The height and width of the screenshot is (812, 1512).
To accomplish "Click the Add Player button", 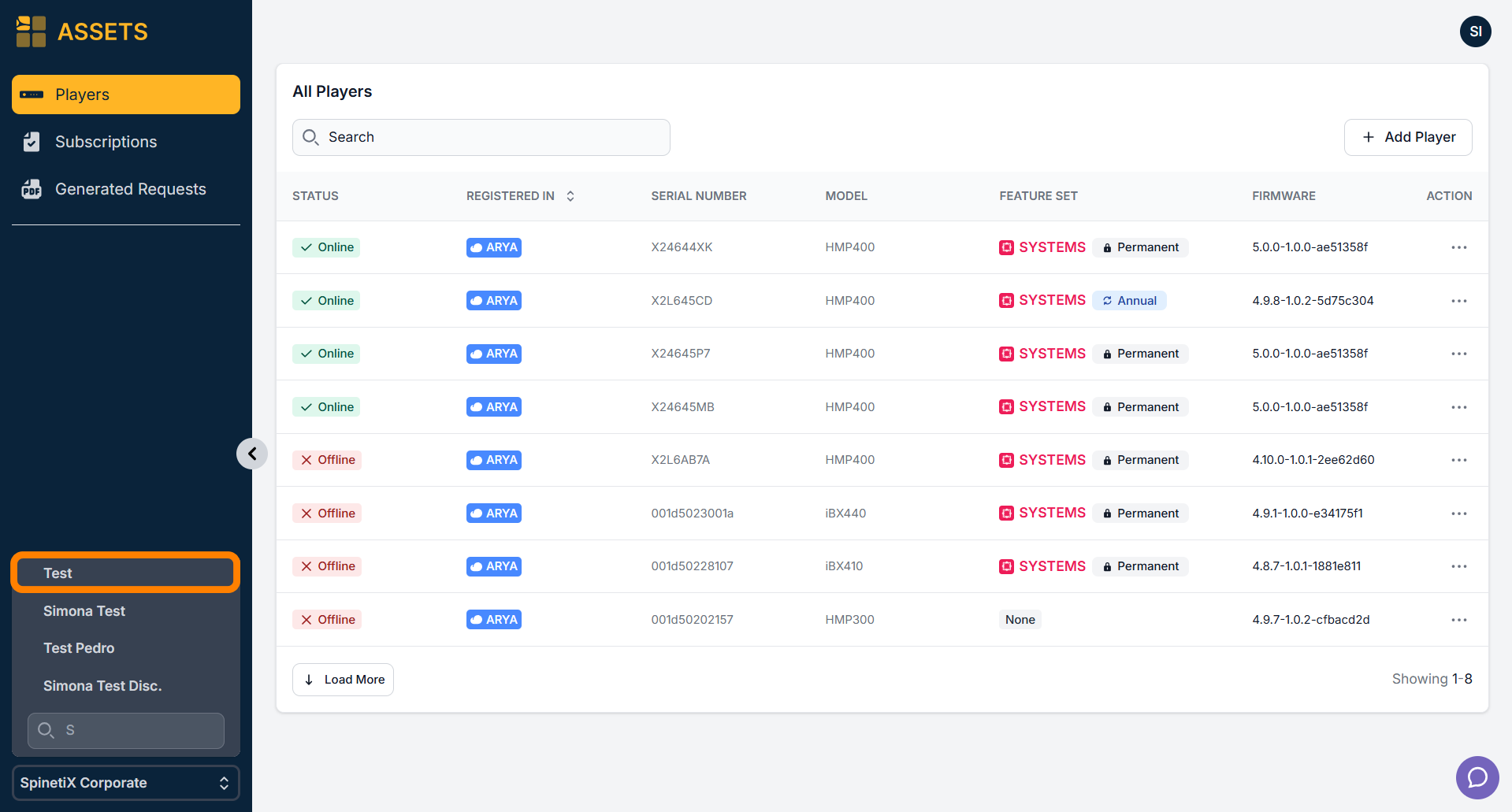I will click(1408, 137).
